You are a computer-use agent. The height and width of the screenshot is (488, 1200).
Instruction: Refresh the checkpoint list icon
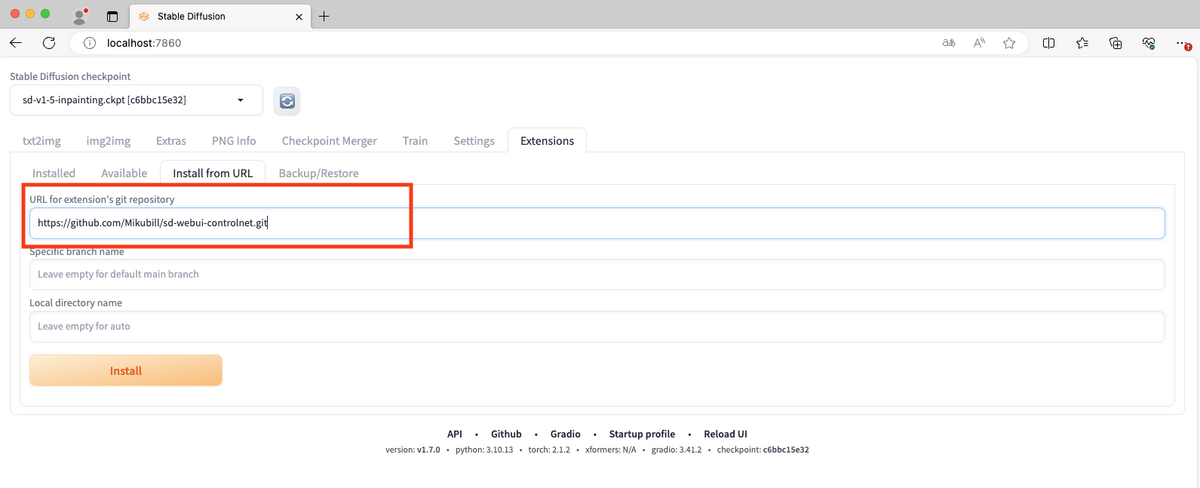(287, 100)
